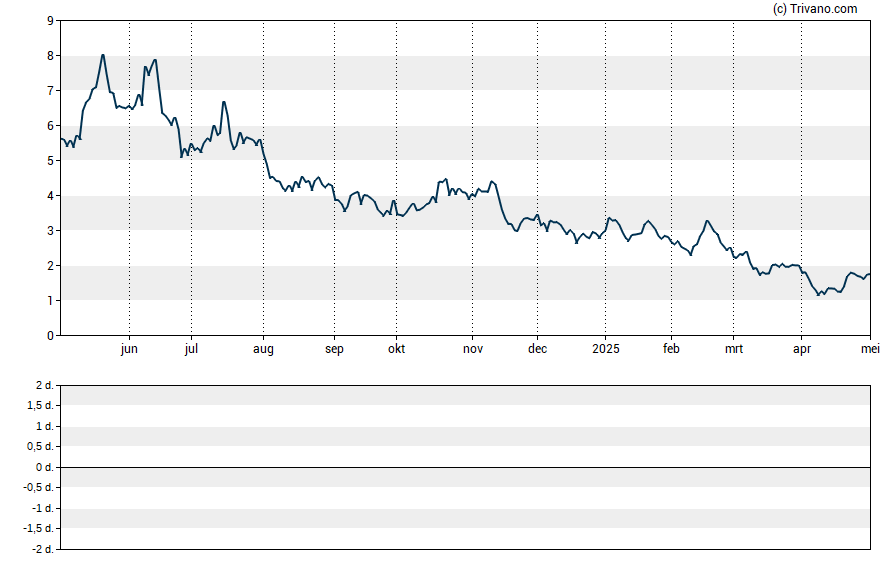This screenshot has width=888, height=565.
Task: Click the mei month label on the x-axis
Action: (870, 349)
